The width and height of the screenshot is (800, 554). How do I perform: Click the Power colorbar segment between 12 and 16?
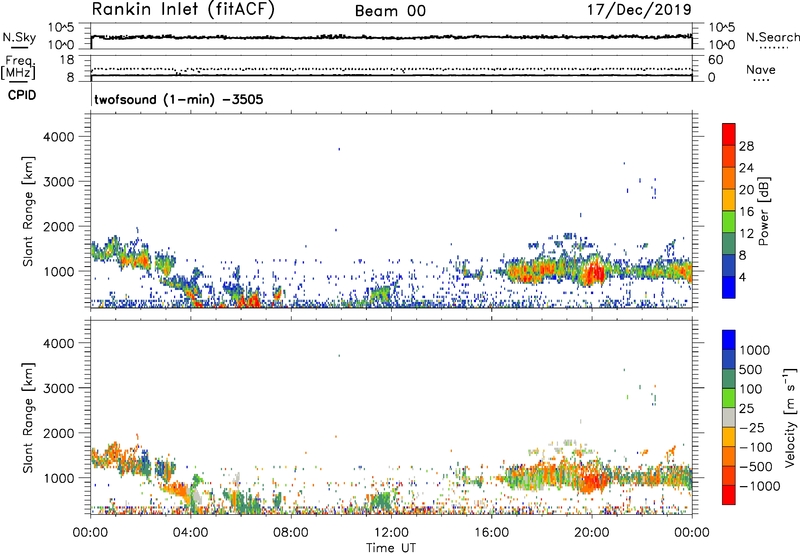(729, 221)
